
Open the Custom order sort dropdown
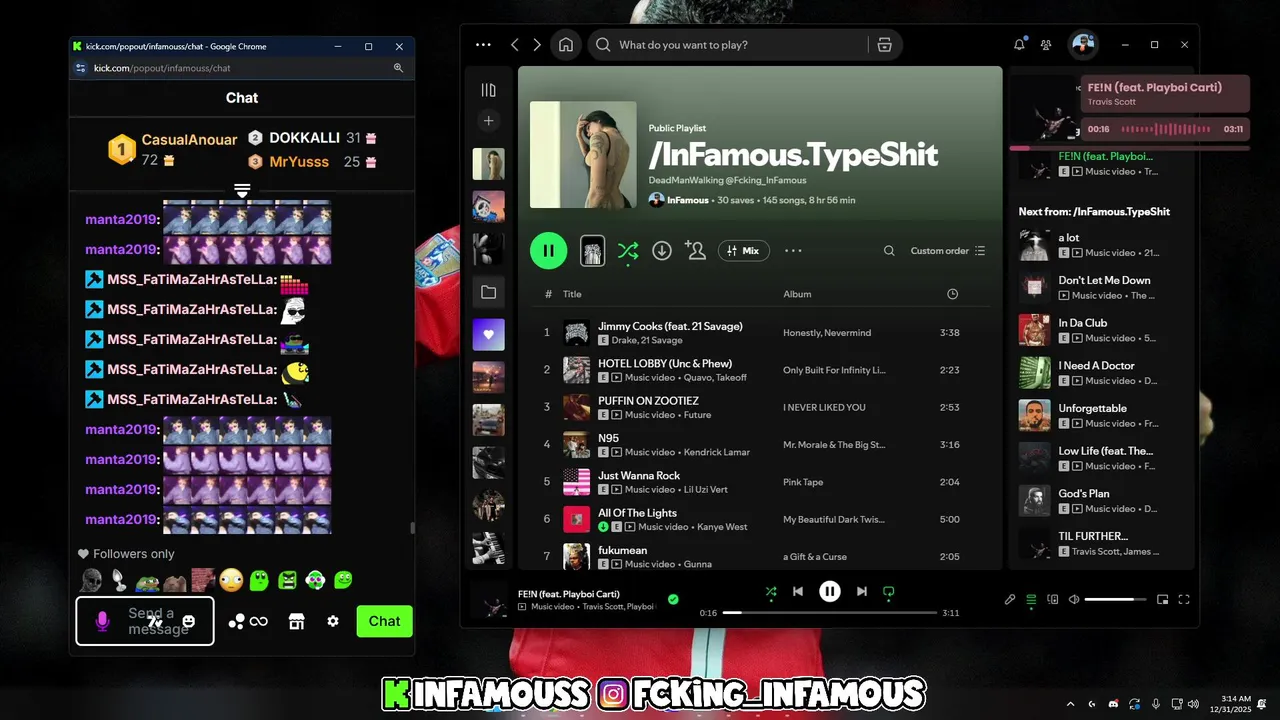[x=948, y=251]
